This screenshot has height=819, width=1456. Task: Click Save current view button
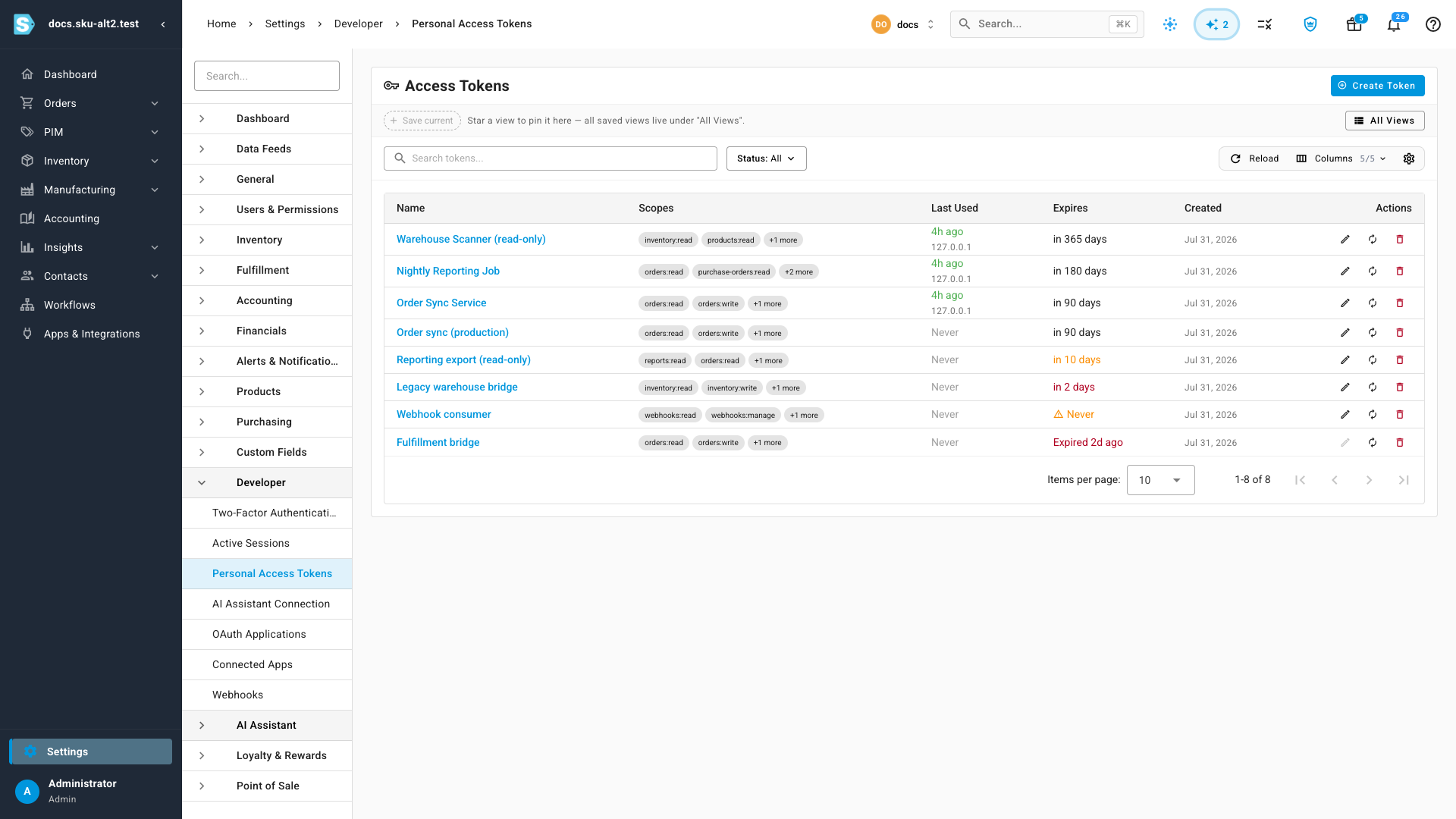coord(422,121)
